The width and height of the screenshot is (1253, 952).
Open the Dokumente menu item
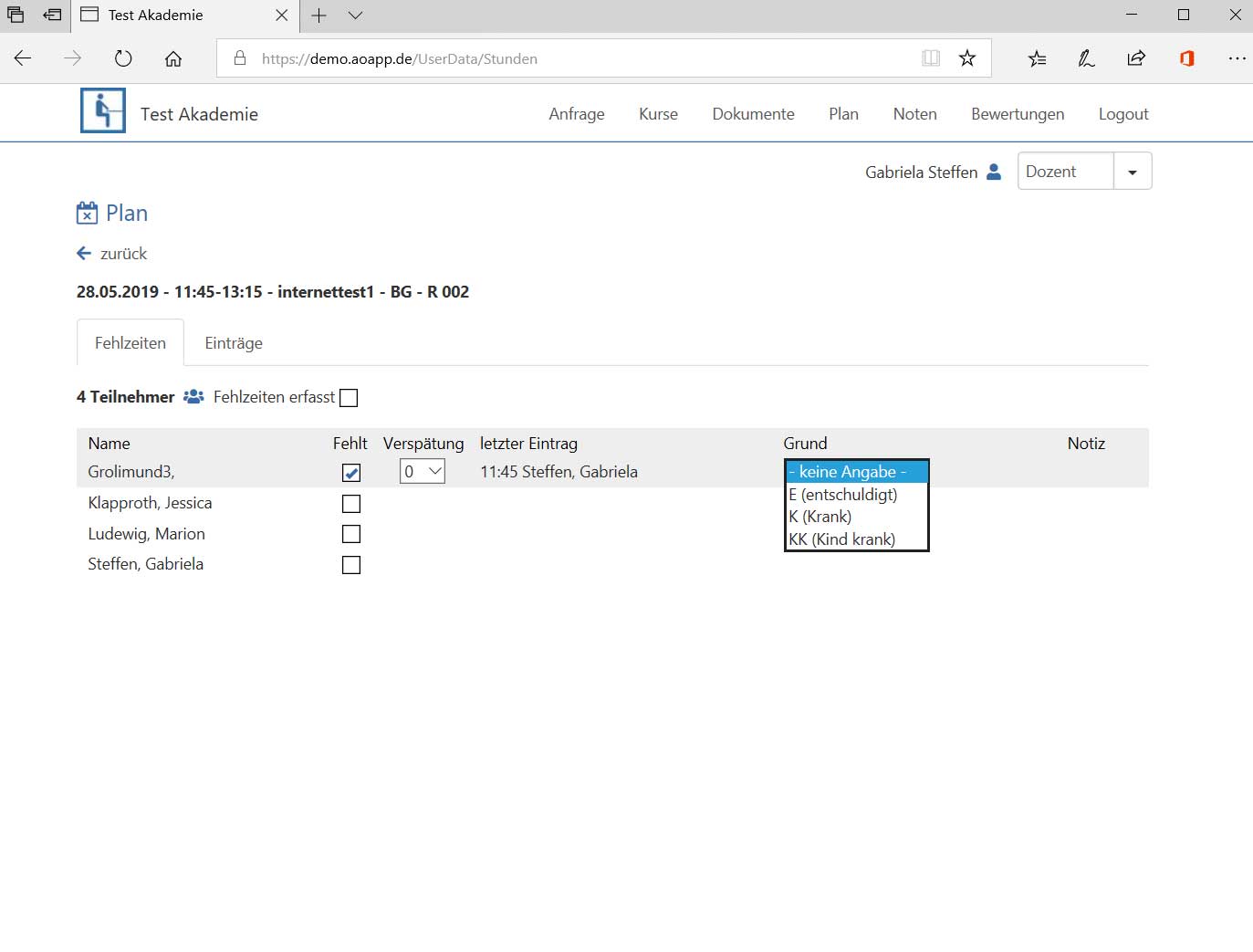pyautogui.click(x=753, y=114)
